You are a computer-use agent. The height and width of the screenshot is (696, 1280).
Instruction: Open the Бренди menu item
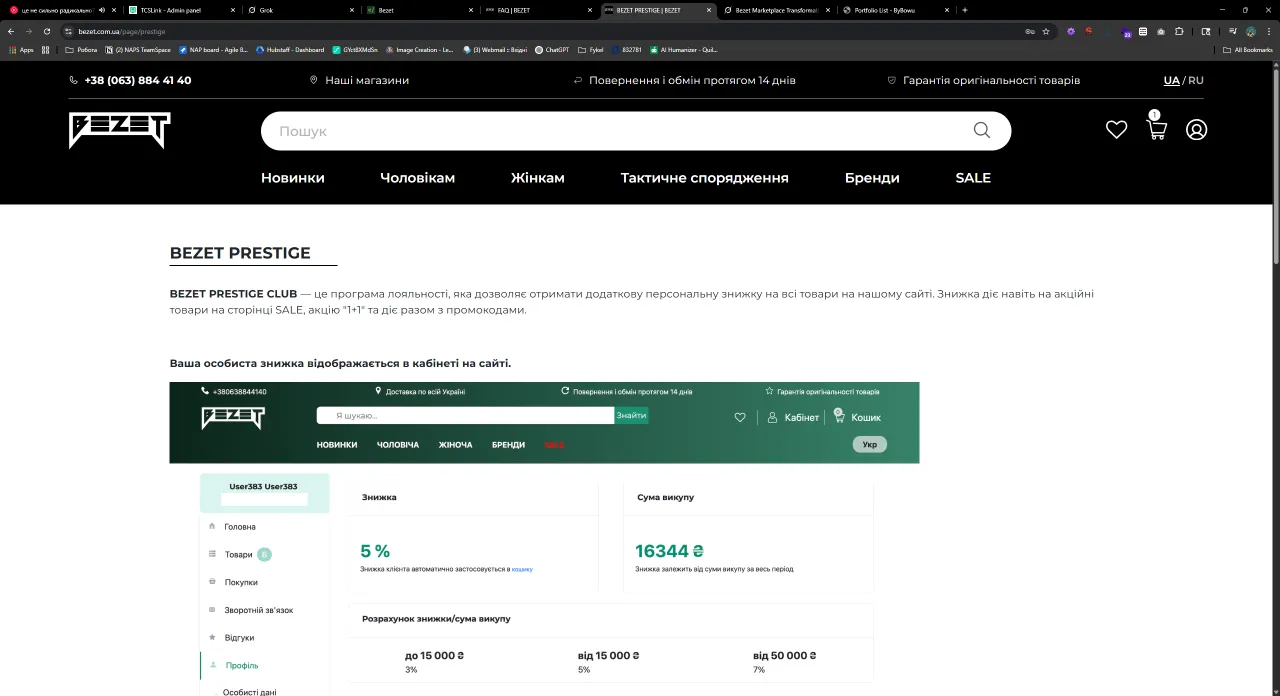coord(872,178)
